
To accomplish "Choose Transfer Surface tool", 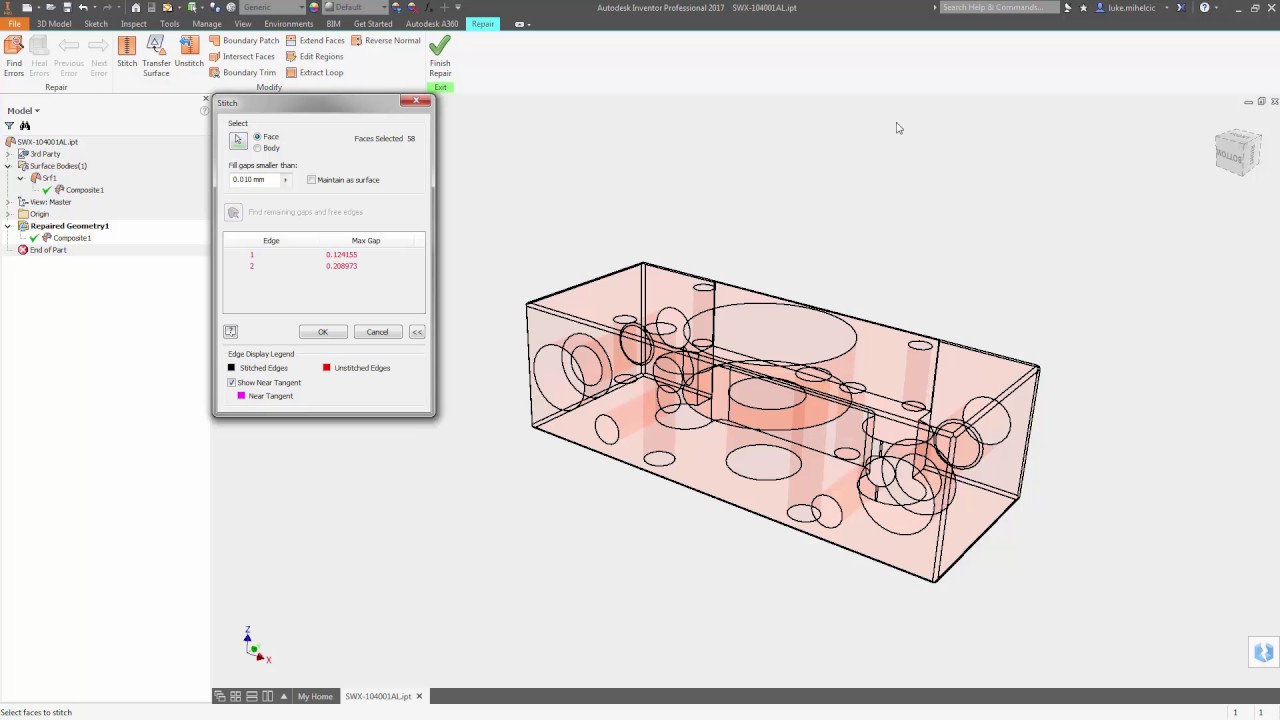I will (156, 56).
